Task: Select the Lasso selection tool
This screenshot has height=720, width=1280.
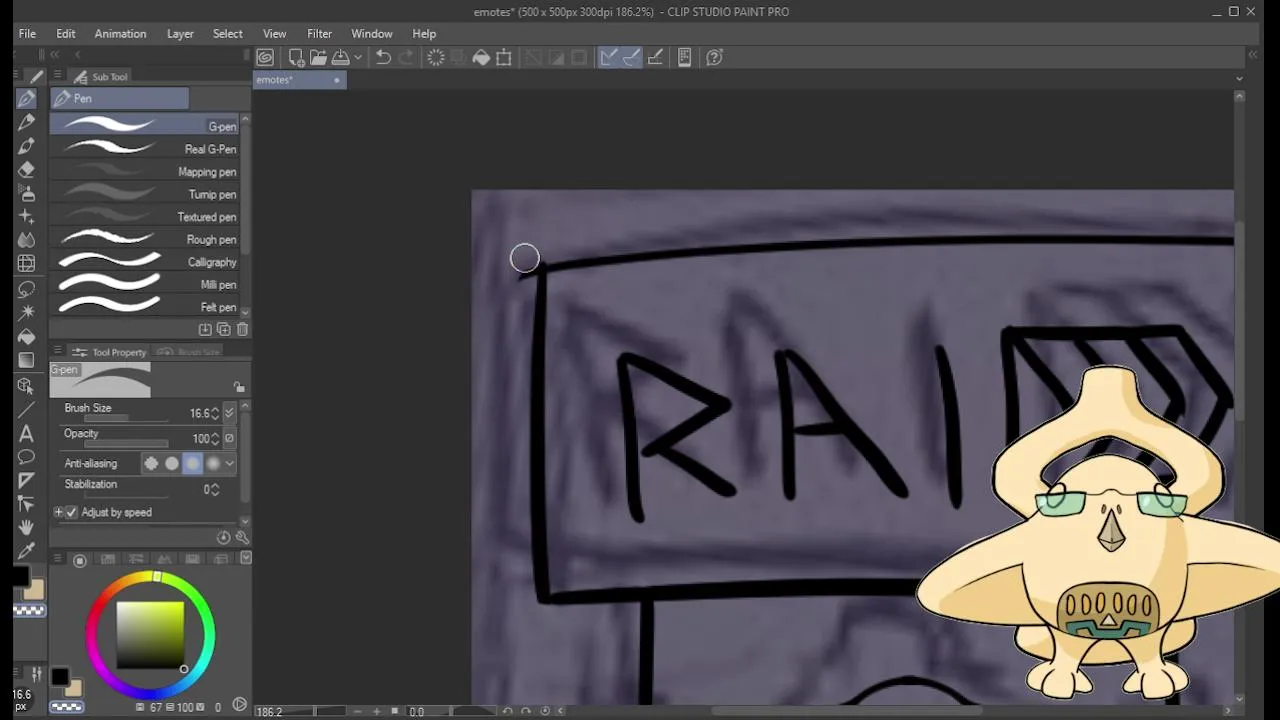Action: pos(27,289)
